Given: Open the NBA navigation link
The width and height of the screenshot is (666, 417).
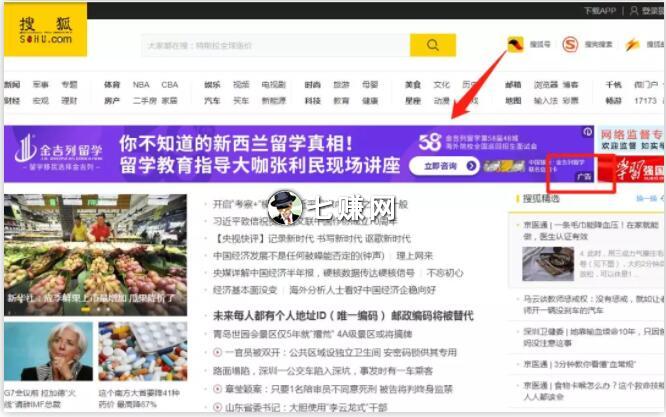Looking at the screenshot, I should point(141,85).
